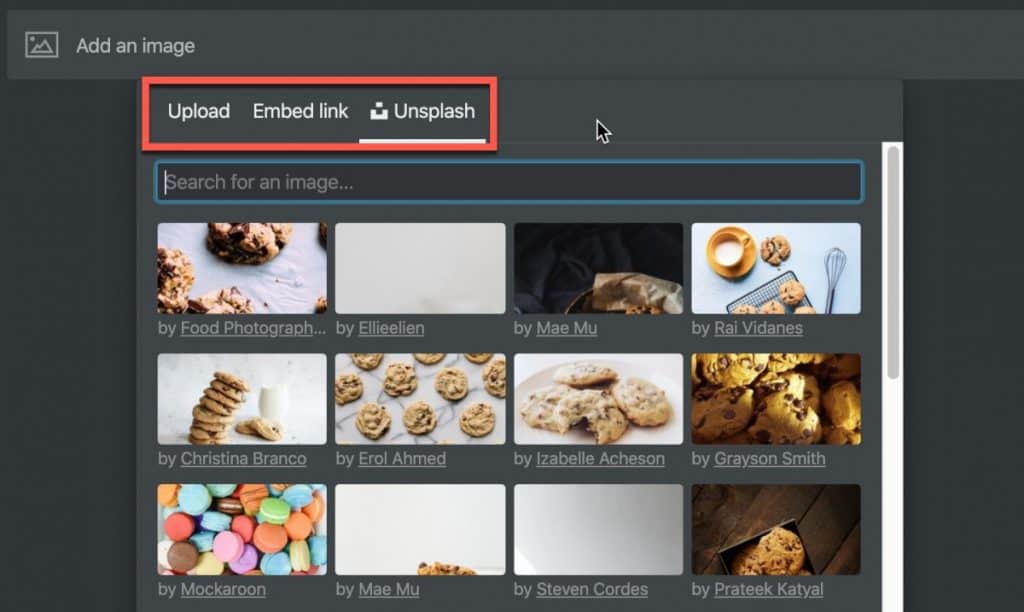Image resolution: width=1024 pixels, height=612 pixels.
Task: Open the Mockaroon author link
Action: coord(223,589)
